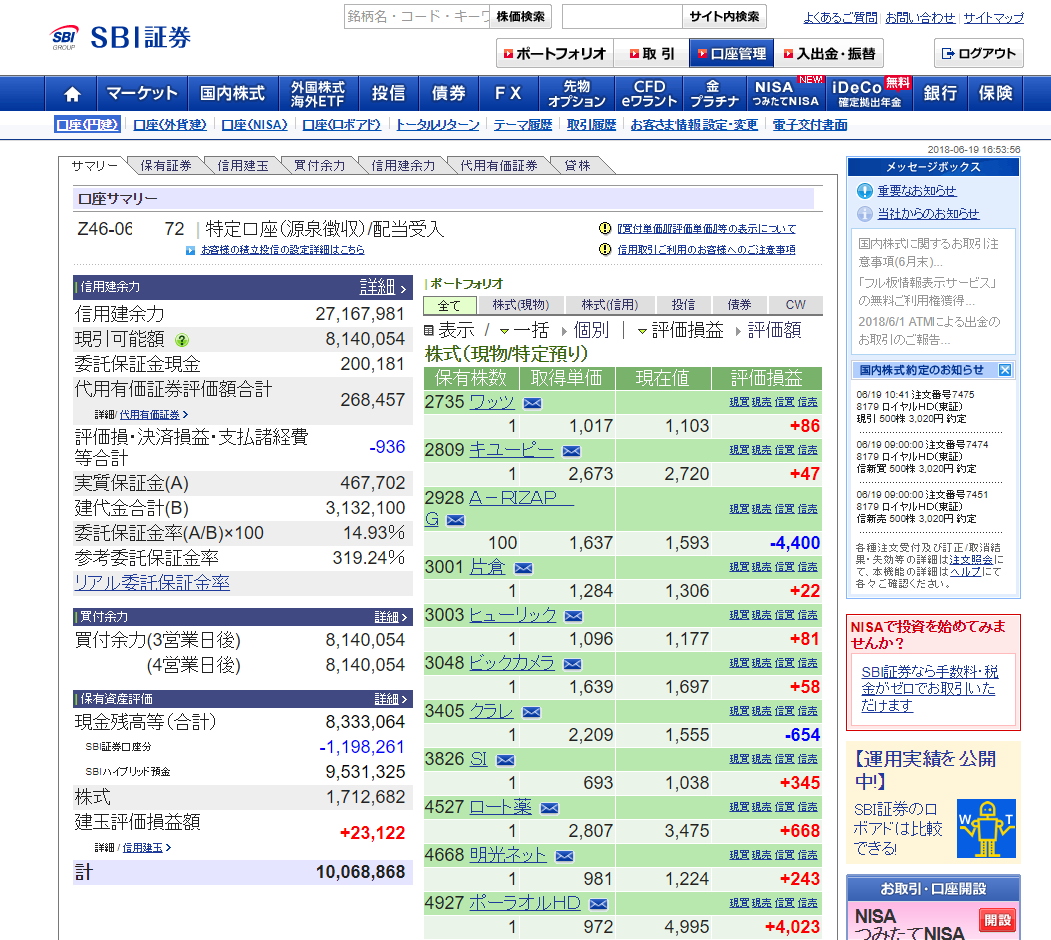The height and width of the screenshot is (940, 1051).
Task: Switch to the 保有証券 tab
Action: click(166, 166)
